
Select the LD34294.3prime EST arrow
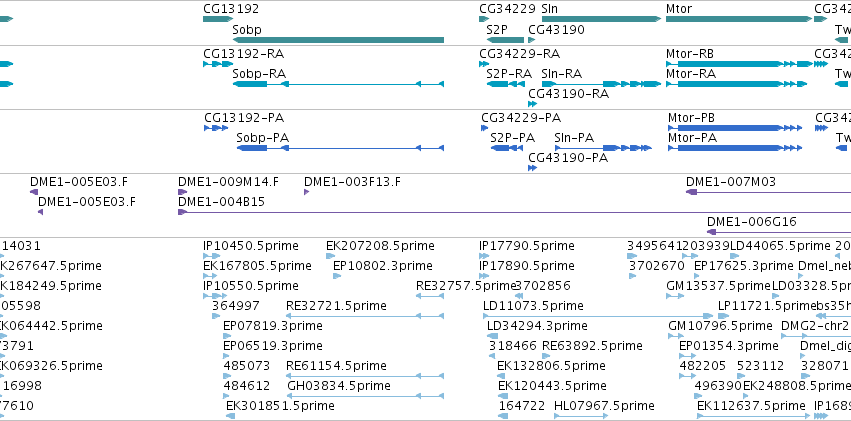493,336
